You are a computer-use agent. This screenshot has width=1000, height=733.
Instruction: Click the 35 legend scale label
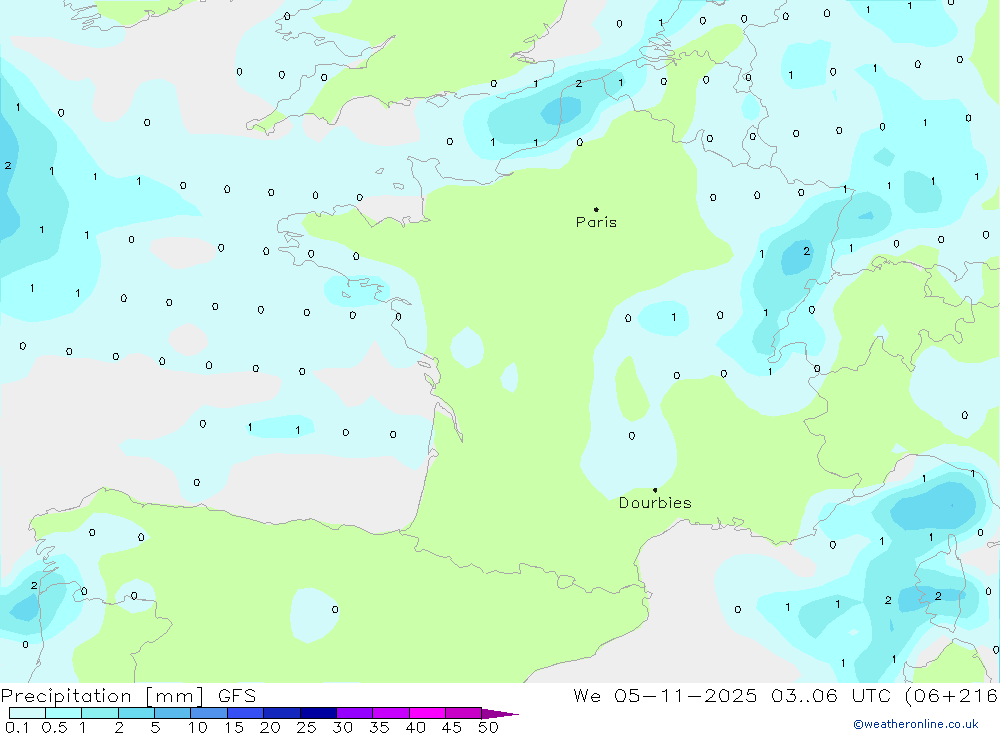point(379,727)
